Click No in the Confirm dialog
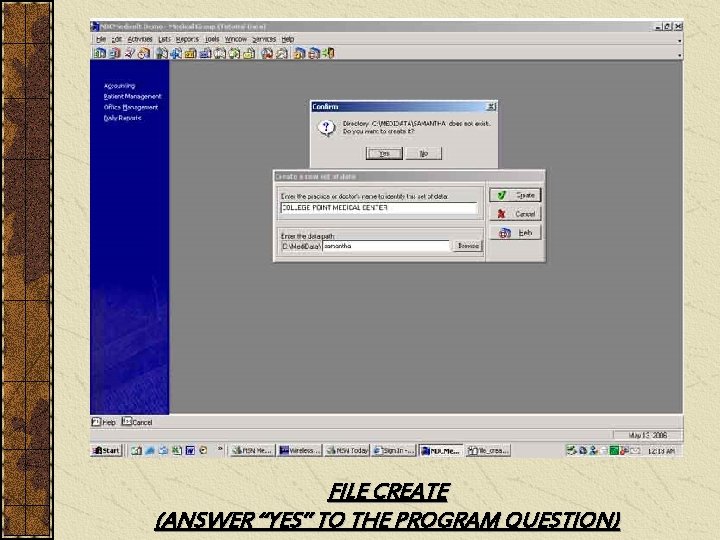The width and height of the screenshot is (720, 540). pos(424,153)
